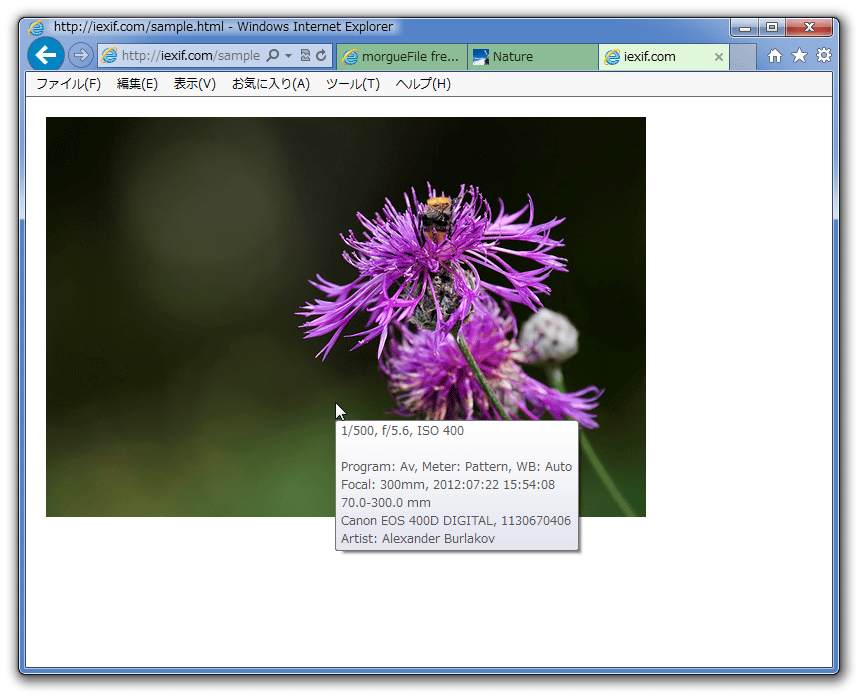Go back with the blue Back arrow
This screenshot has height=696, width=862.
[x=46, y=55]
